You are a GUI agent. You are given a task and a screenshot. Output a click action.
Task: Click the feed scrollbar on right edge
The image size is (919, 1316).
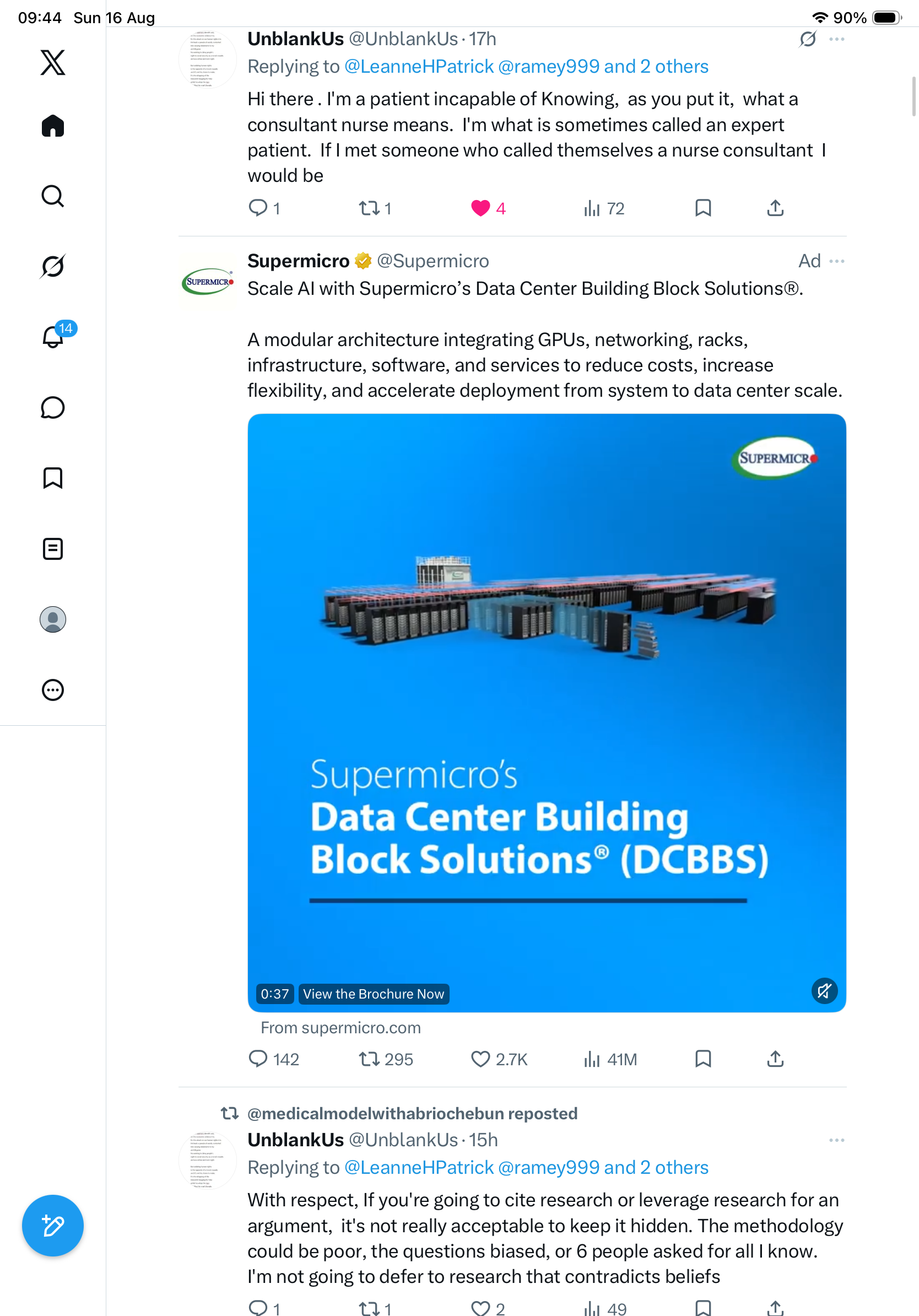[x=914, y=96]
